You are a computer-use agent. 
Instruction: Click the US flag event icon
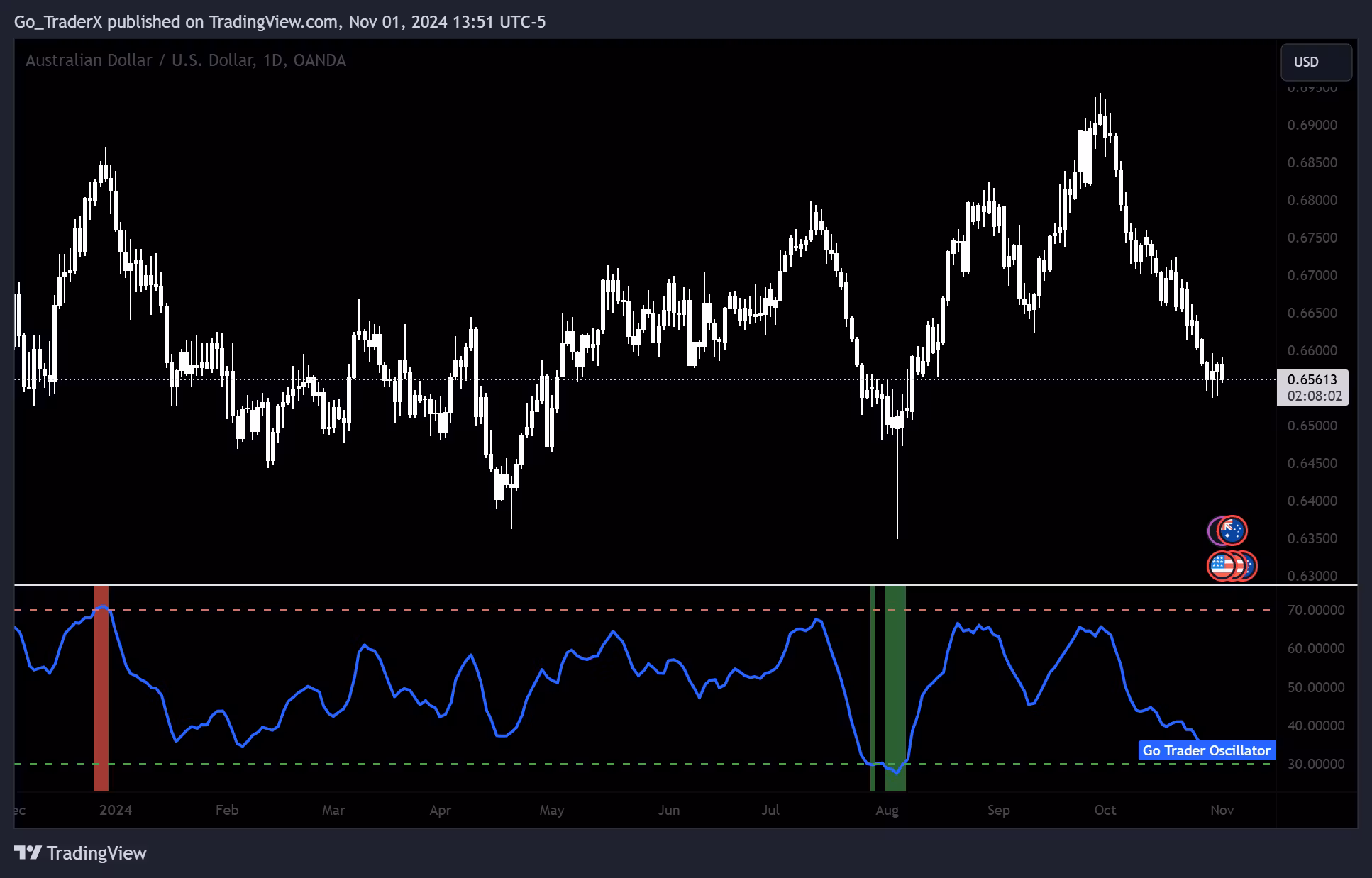point(1222,566)
